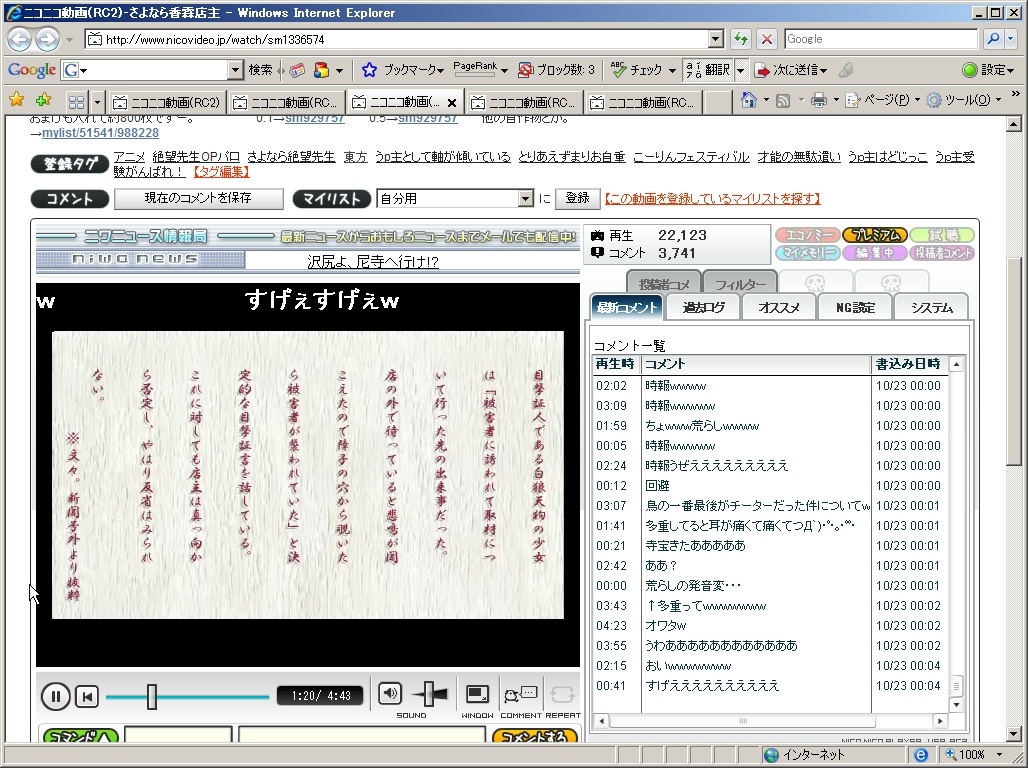Switch to システム tab

point(932,308)
